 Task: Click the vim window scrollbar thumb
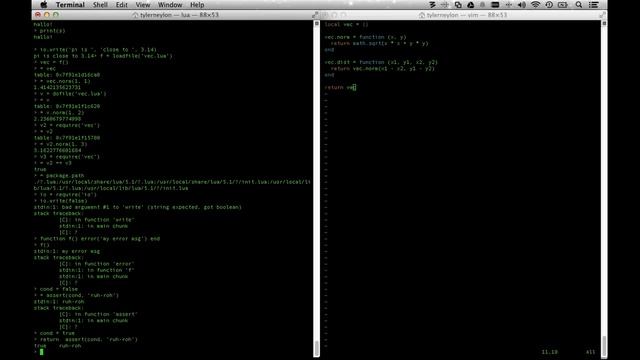click(604, 346)
